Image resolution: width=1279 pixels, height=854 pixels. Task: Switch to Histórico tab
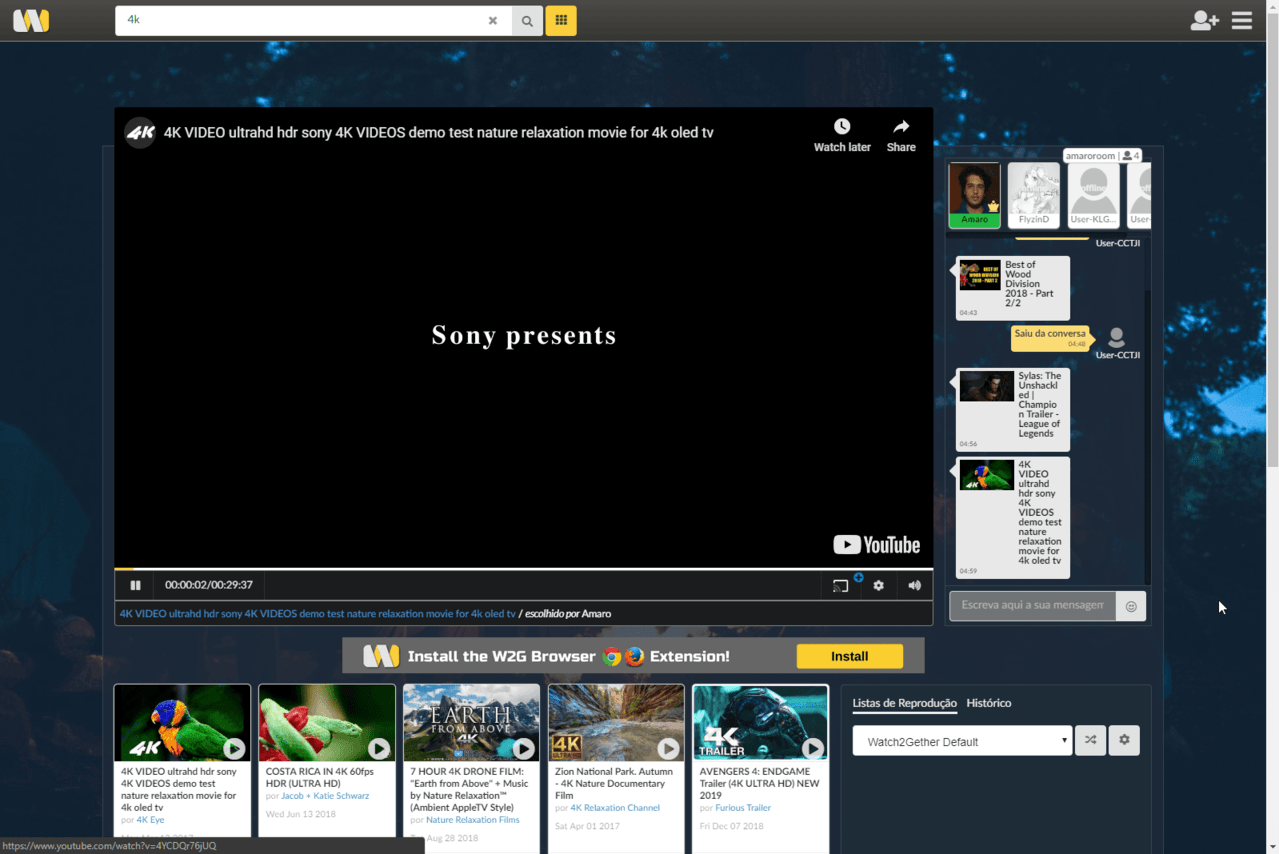pos(989,703)
